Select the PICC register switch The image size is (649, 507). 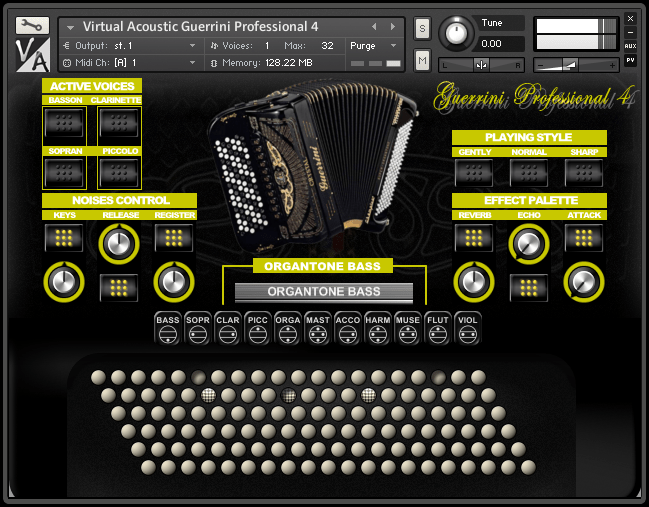click(x=257, y=329)
